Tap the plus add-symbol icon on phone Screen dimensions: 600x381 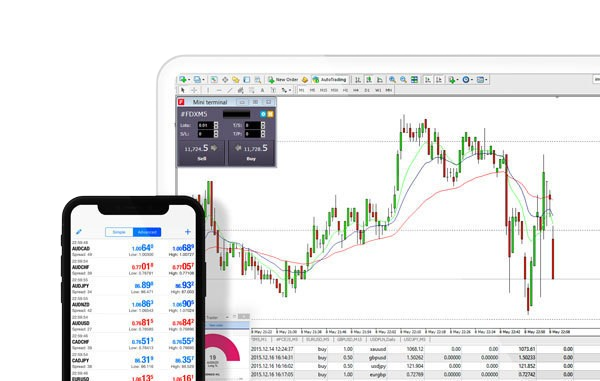pyautogui.click(x=188, y=232)
